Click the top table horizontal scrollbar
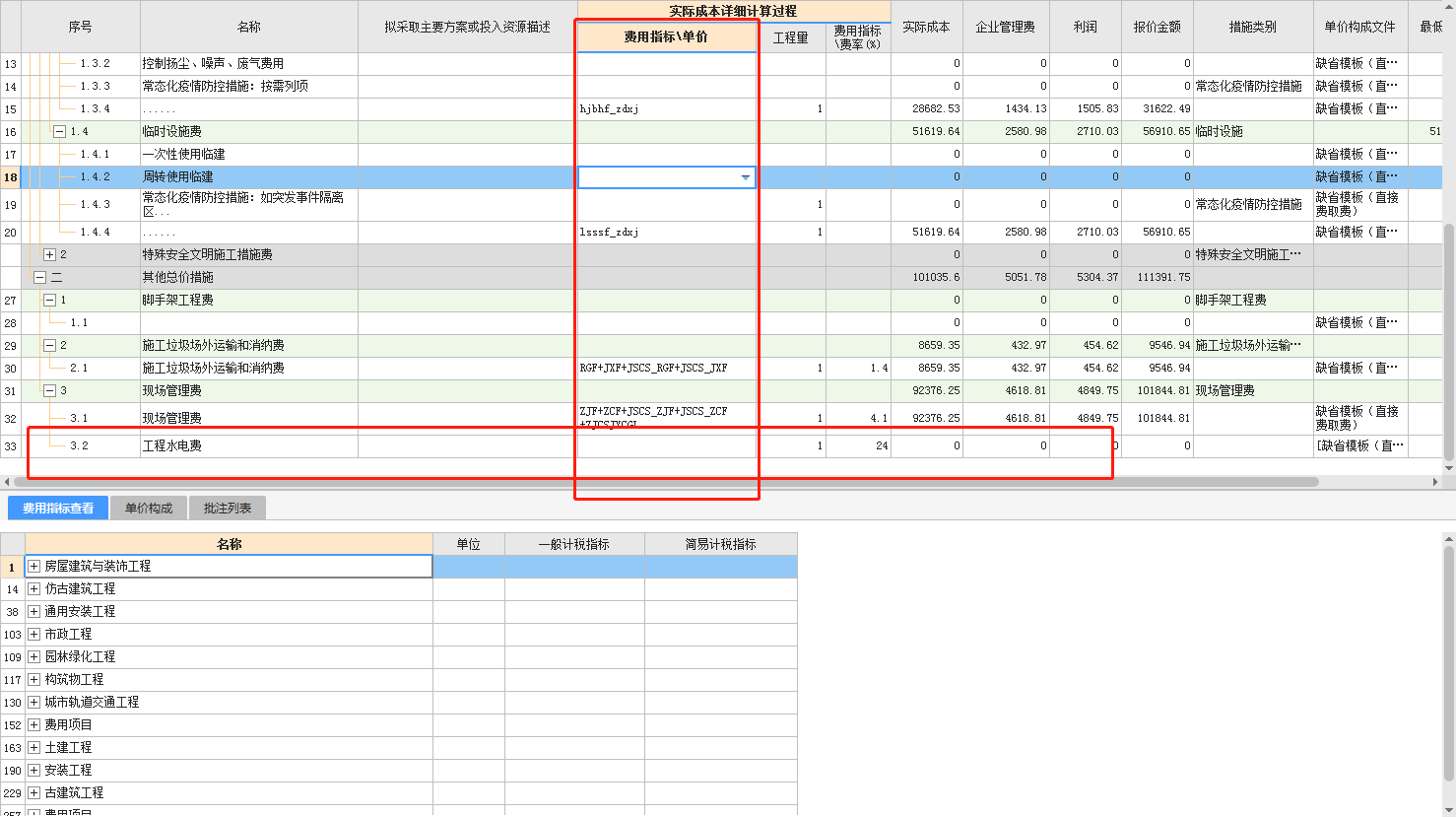The height and width of the screenshot is (817, 1456). tap(666, 482)
